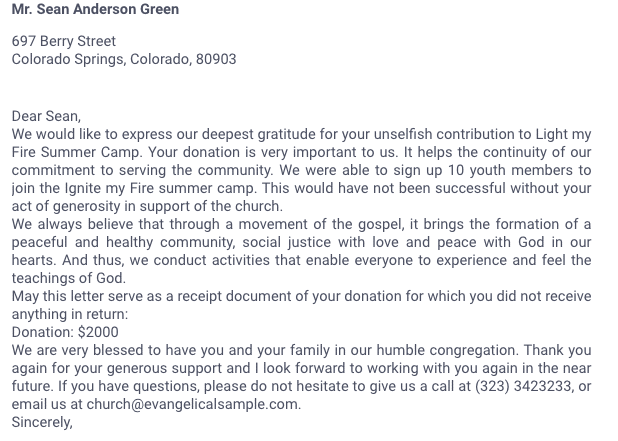This screenshot has height=441, width=618.
Task: Click the words anything in return
Action: pos(67,314)
